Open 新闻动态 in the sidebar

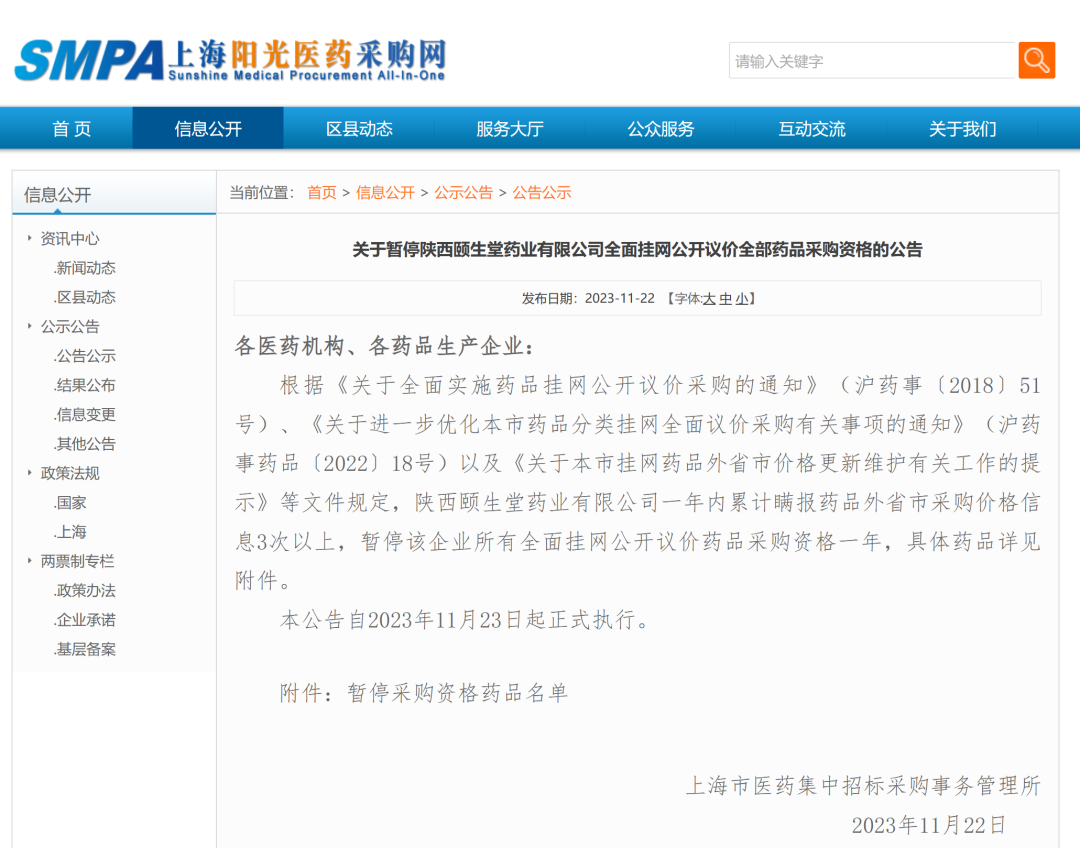(85, 268)
